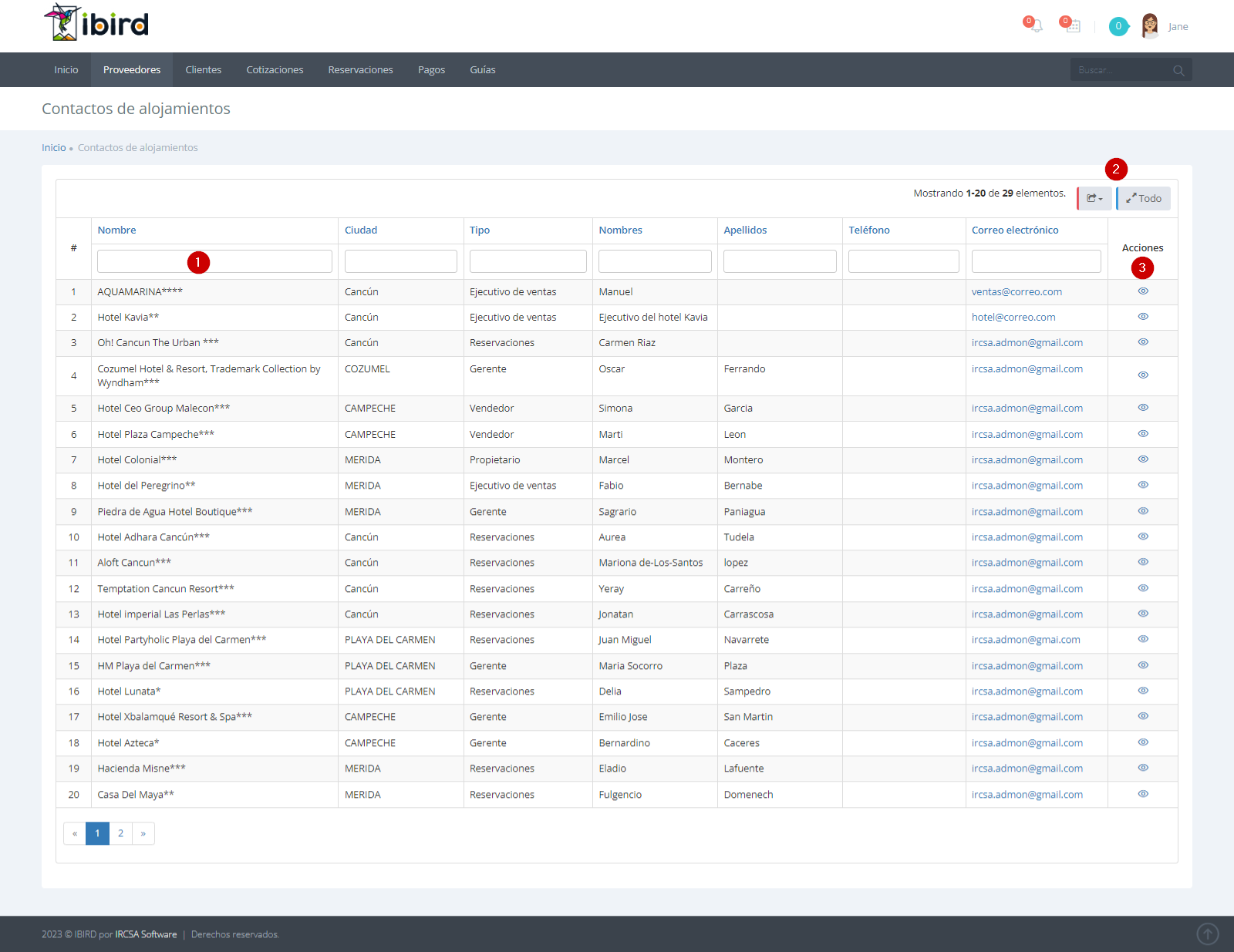The height and width of the screenshot is (952, 1234).
Task: Focus the Apellidos filter field
Action: (x=780, y=261)
